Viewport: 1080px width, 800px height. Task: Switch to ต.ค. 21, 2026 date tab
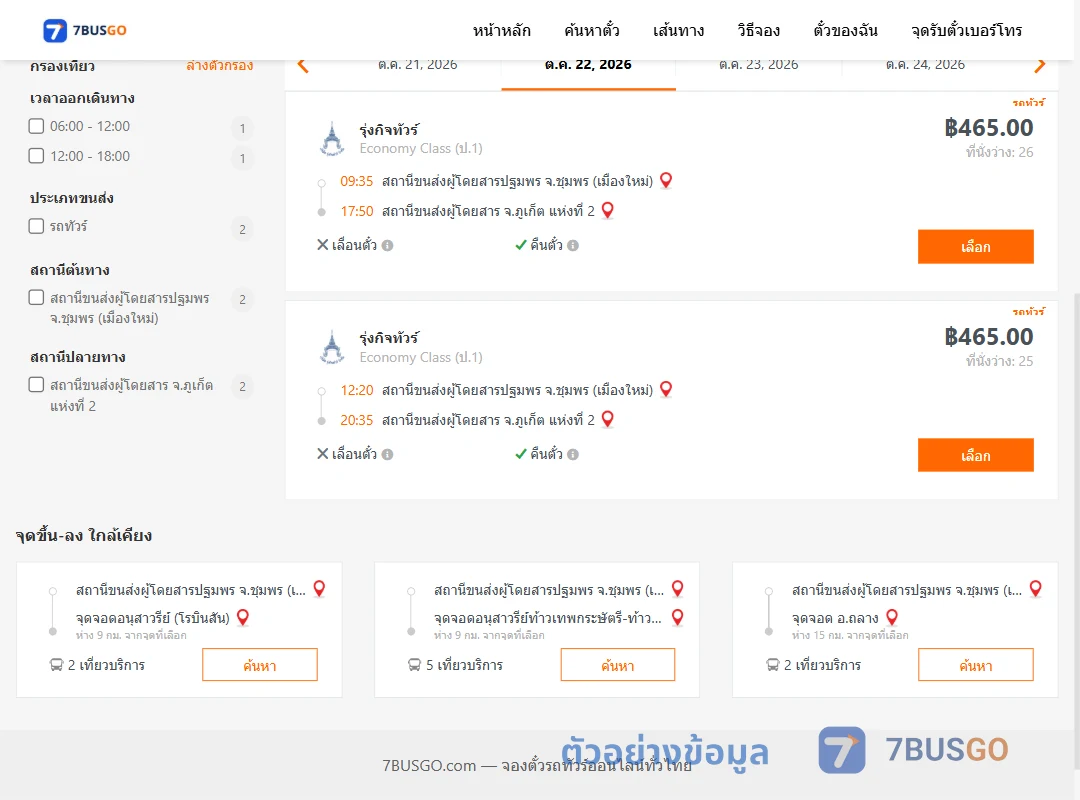click(417, 65)
